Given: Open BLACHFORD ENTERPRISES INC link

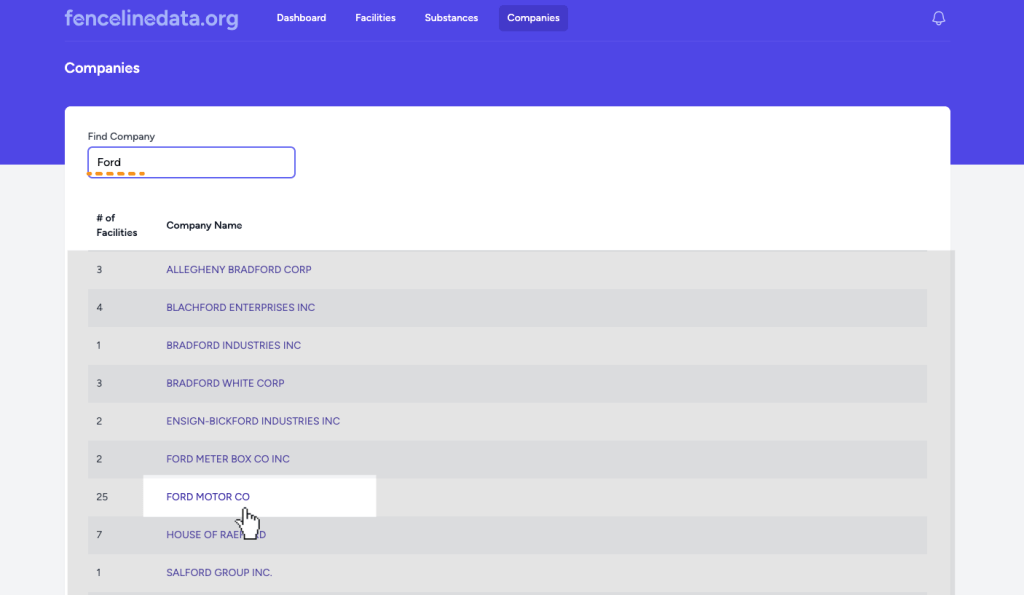Looking at the screenshot, I should tap(240, 308).
